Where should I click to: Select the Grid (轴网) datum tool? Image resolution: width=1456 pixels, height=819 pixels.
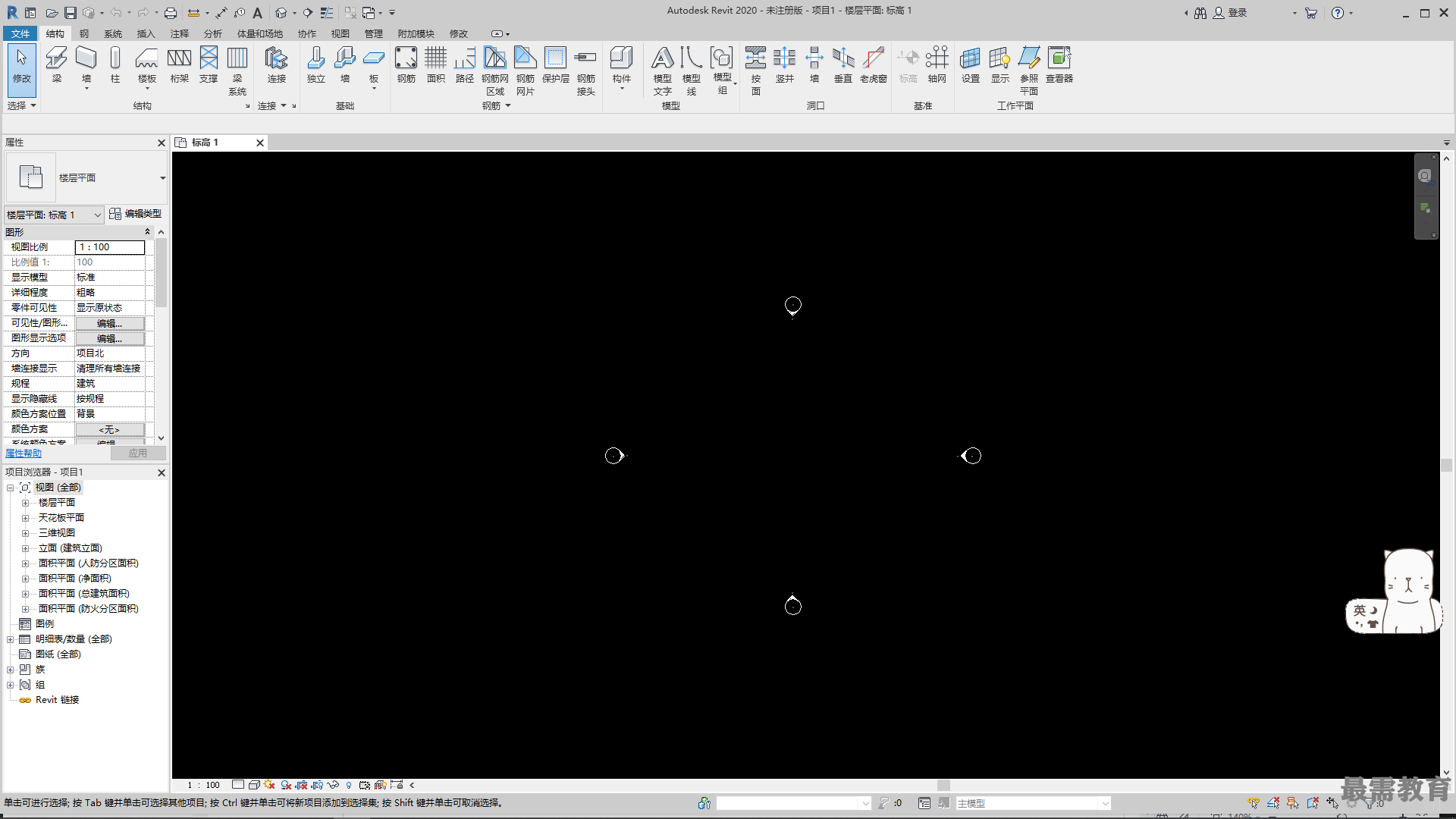click(x=937, y=64)
